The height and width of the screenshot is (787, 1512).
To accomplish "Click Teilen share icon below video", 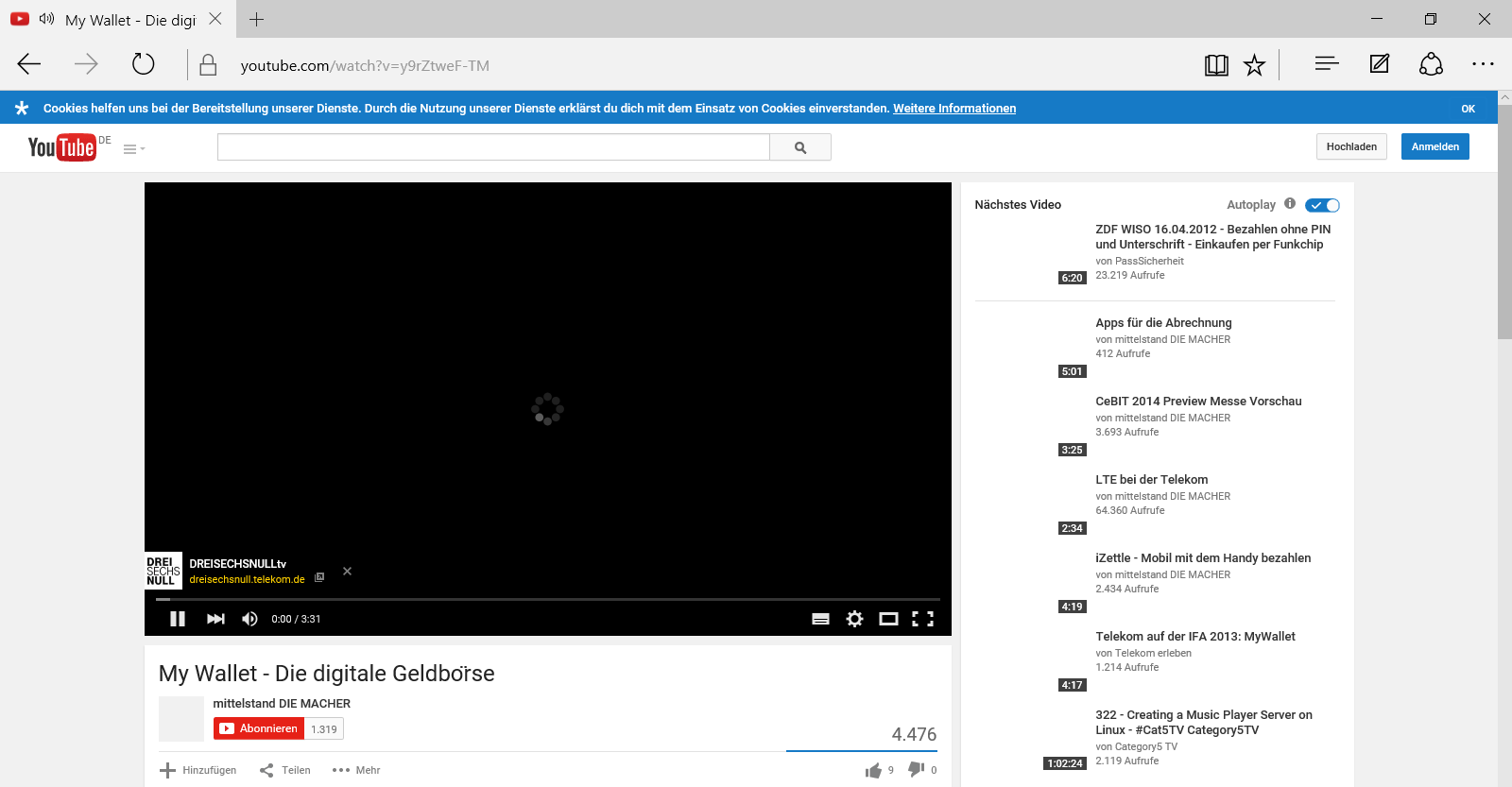I will pyautogui.click(x=266, y=770).
